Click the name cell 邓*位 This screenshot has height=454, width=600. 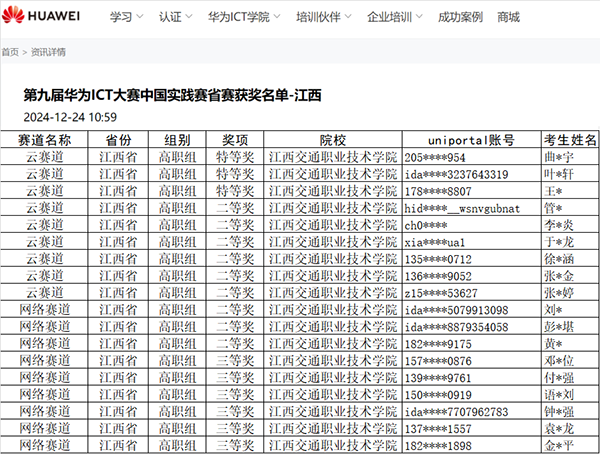coord(570,360)
